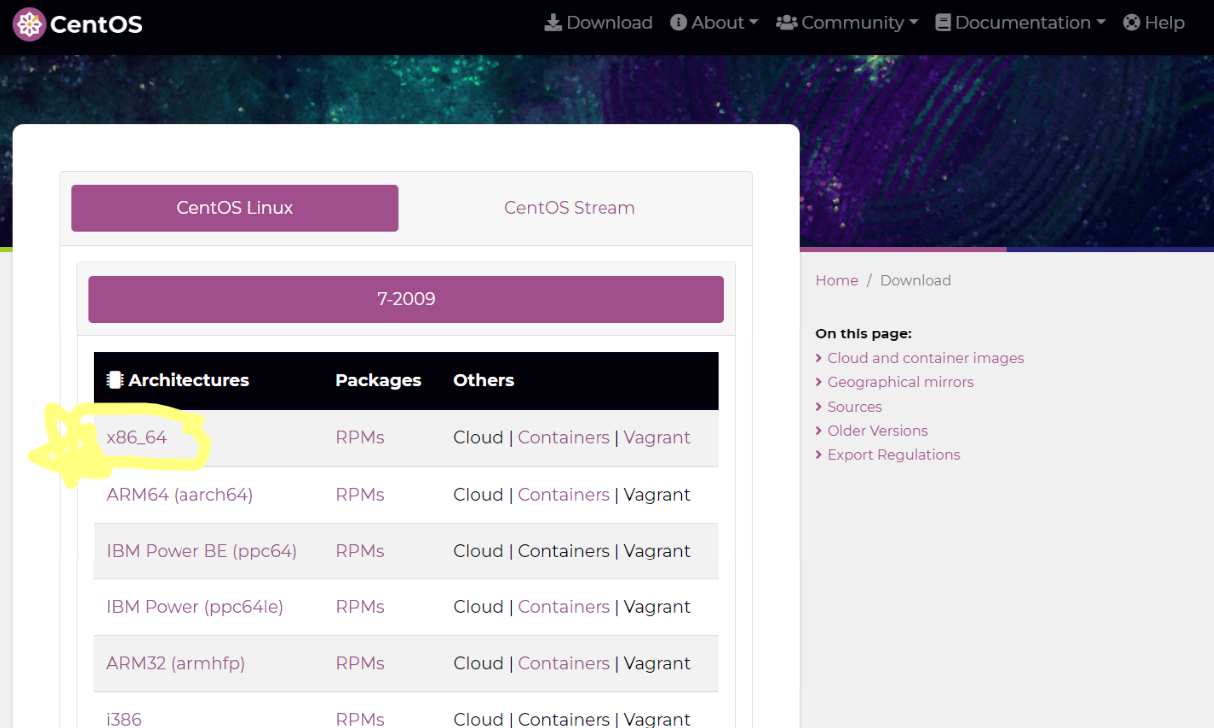Click Cloud text in x86_64 row
Viewport: 1214px width, 728px height.
(x=478, y=438)
